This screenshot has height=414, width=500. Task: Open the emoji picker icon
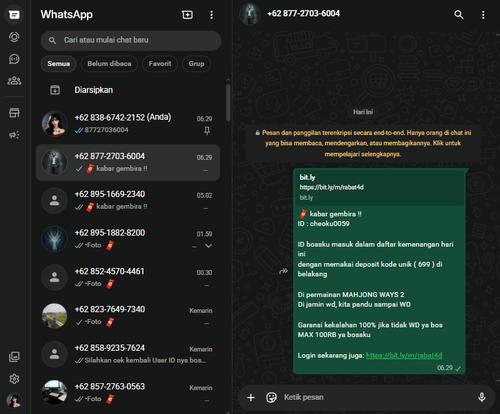pyautogui.click(x=271, y=397)
